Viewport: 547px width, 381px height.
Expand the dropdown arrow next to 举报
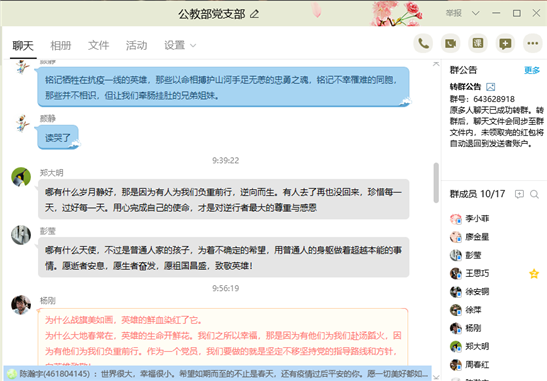click(475, 13)
